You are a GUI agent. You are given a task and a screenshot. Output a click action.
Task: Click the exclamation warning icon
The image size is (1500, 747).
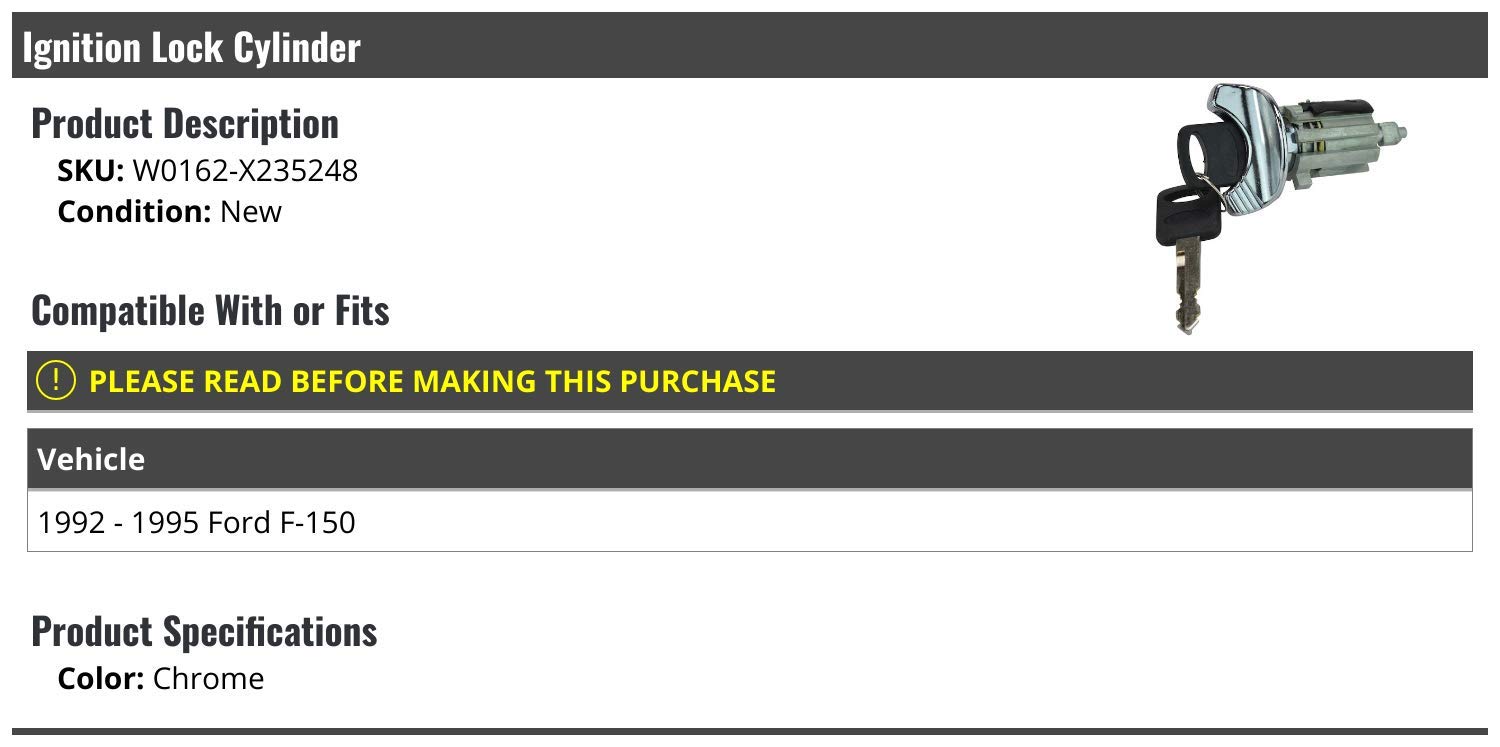click(56, 381)
